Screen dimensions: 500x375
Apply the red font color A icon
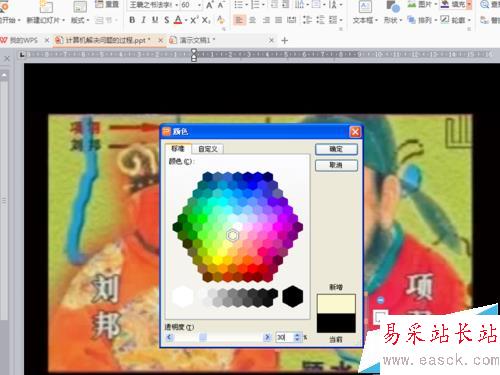[178, 20]
